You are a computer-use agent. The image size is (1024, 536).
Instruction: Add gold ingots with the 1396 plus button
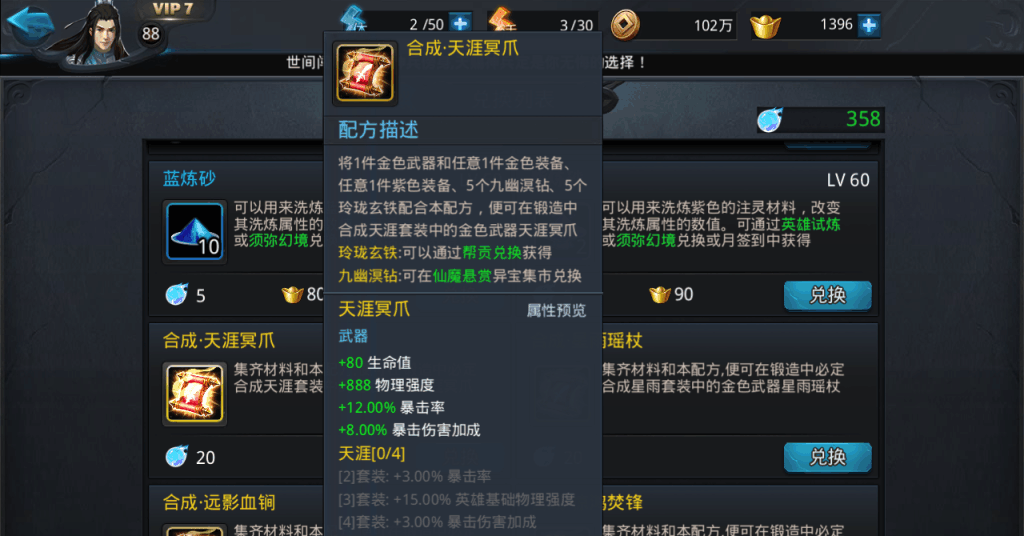869,25
